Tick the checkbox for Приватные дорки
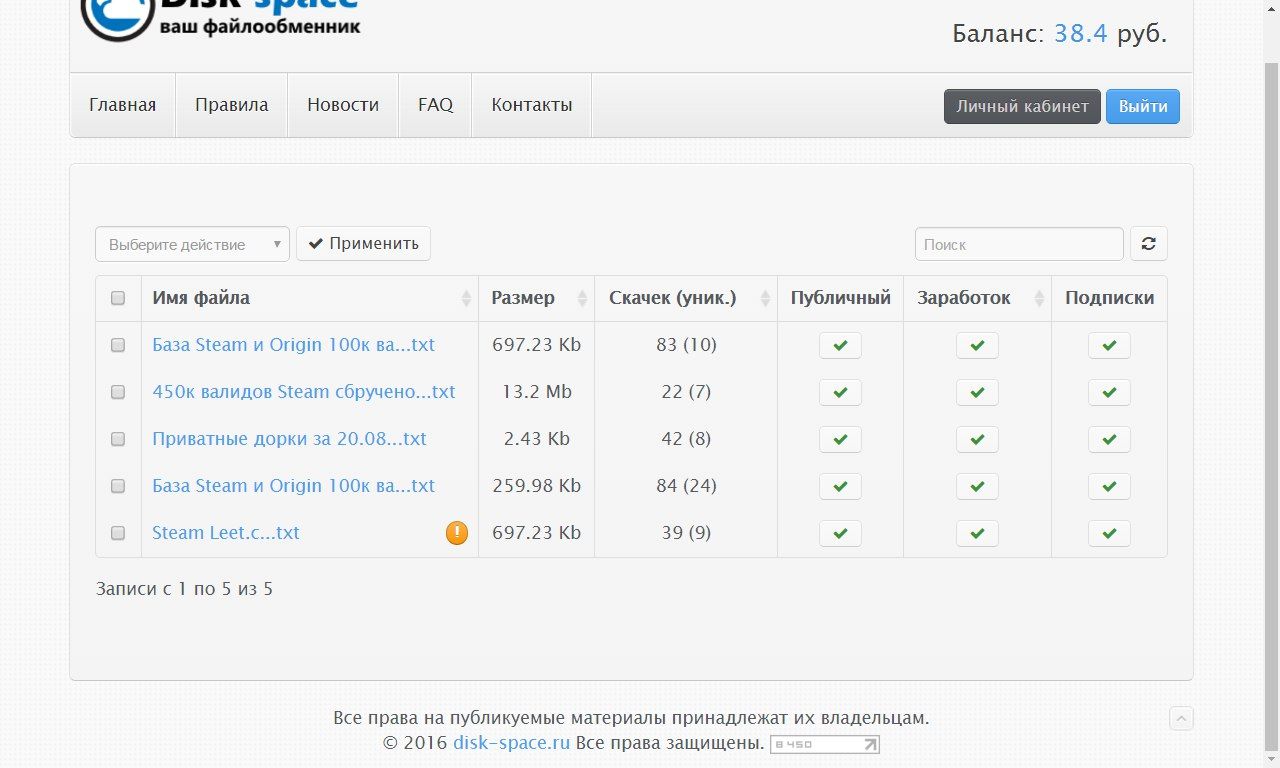The height and width of the screenshot is (768, 1280). 118,439
